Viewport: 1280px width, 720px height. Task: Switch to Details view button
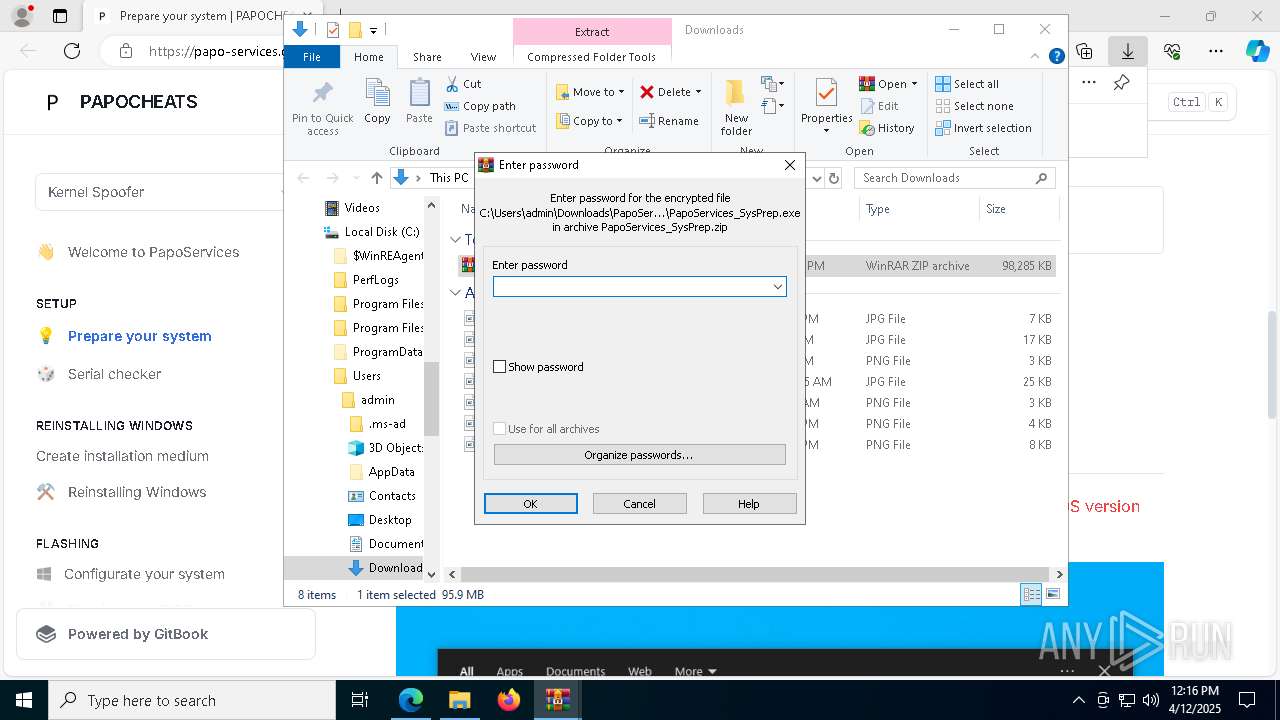(x=1031, y=594)
